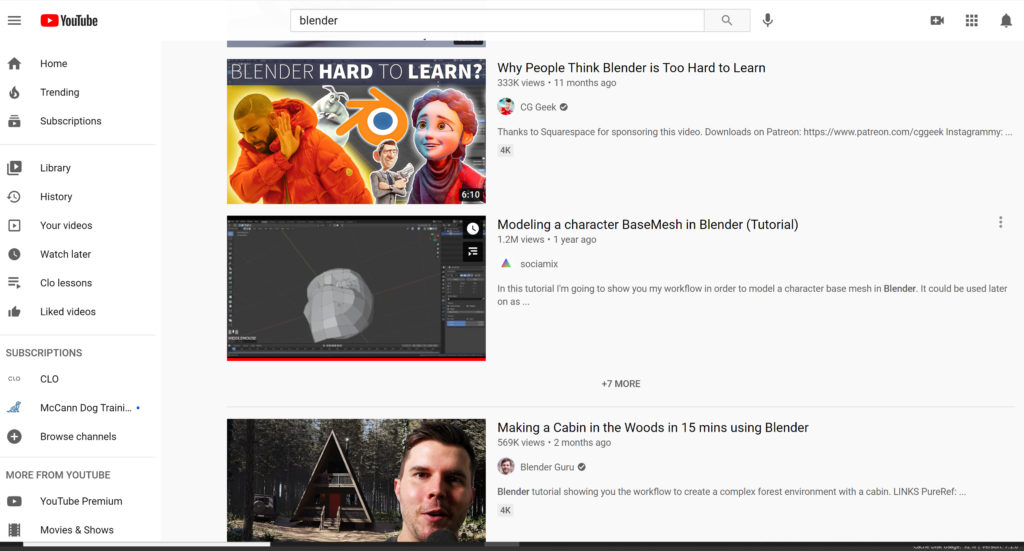Click the Library sidebar icon
Viewport: 1024px width, 551px height.
[14, 168]
